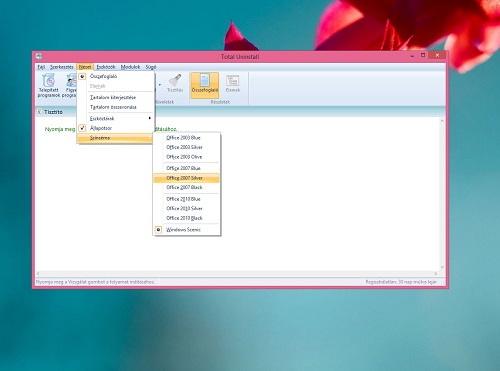Viewport: 500px width, 371px height.
Task: Close the open Nézet menu from the menu bar
Action: pyautogui.click(x=85, y=67)
